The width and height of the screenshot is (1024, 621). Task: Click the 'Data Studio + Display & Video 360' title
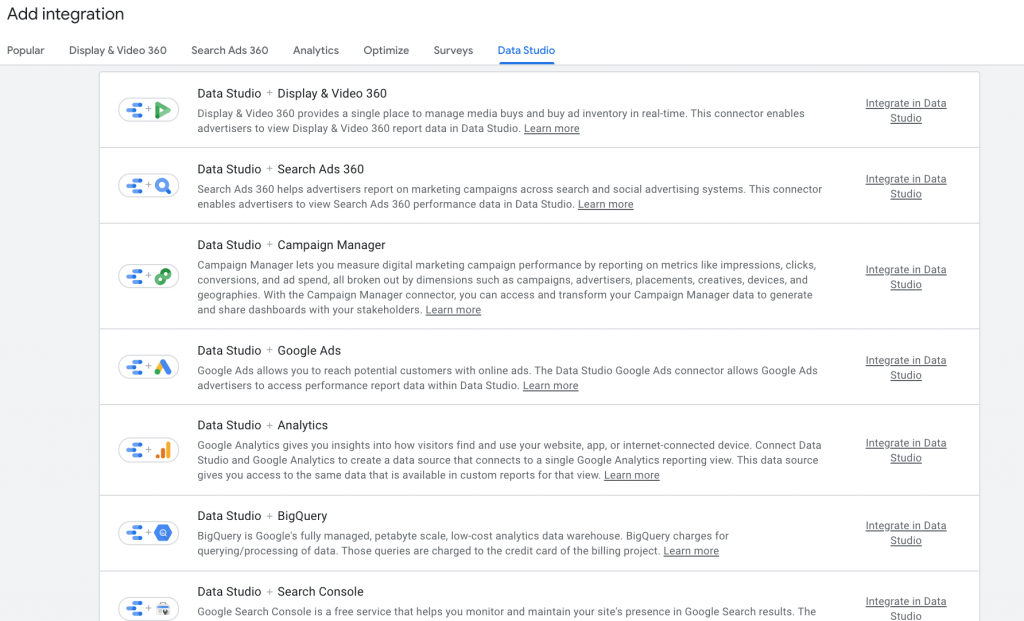(292, 93)
